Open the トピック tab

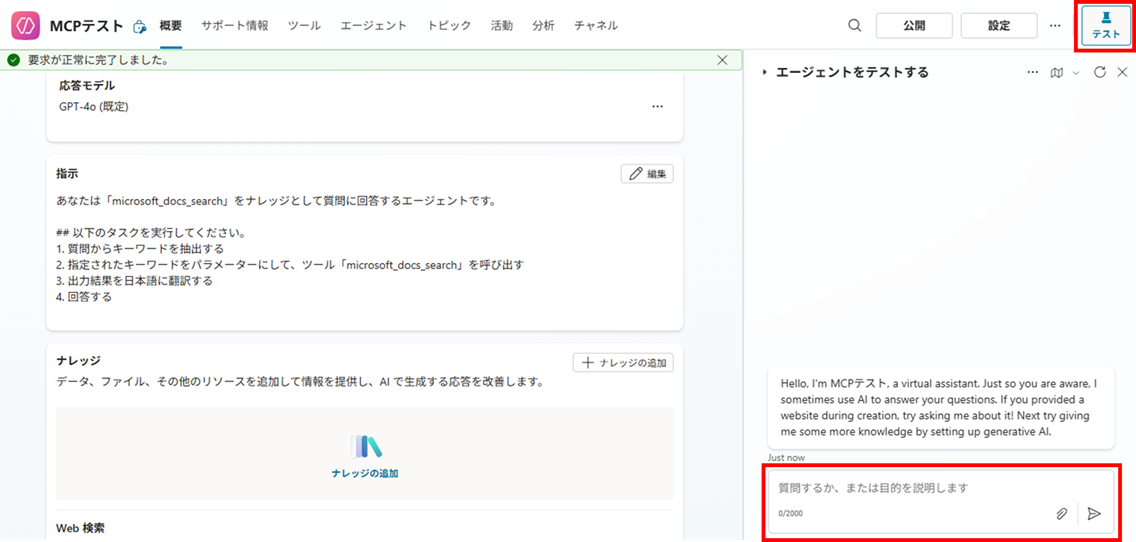pyautogui.click(x=449, y=25)
